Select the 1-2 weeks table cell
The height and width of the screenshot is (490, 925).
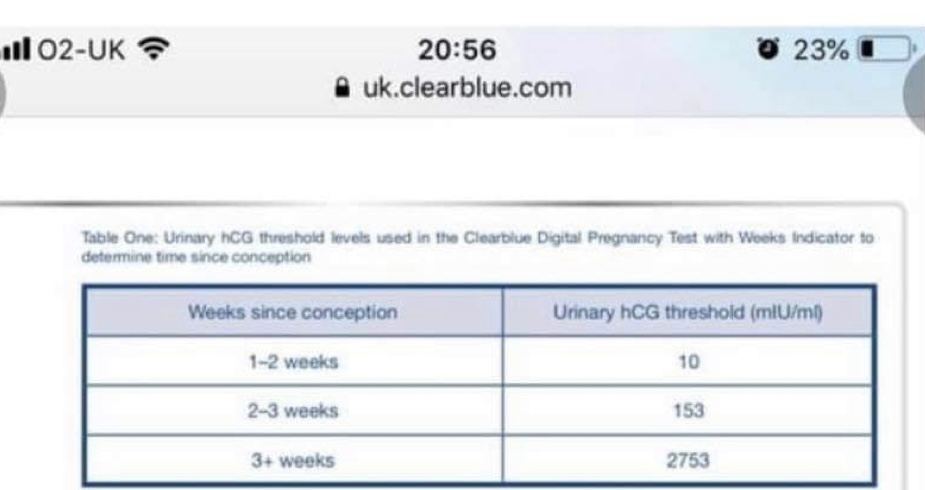(x=293, y=361)
